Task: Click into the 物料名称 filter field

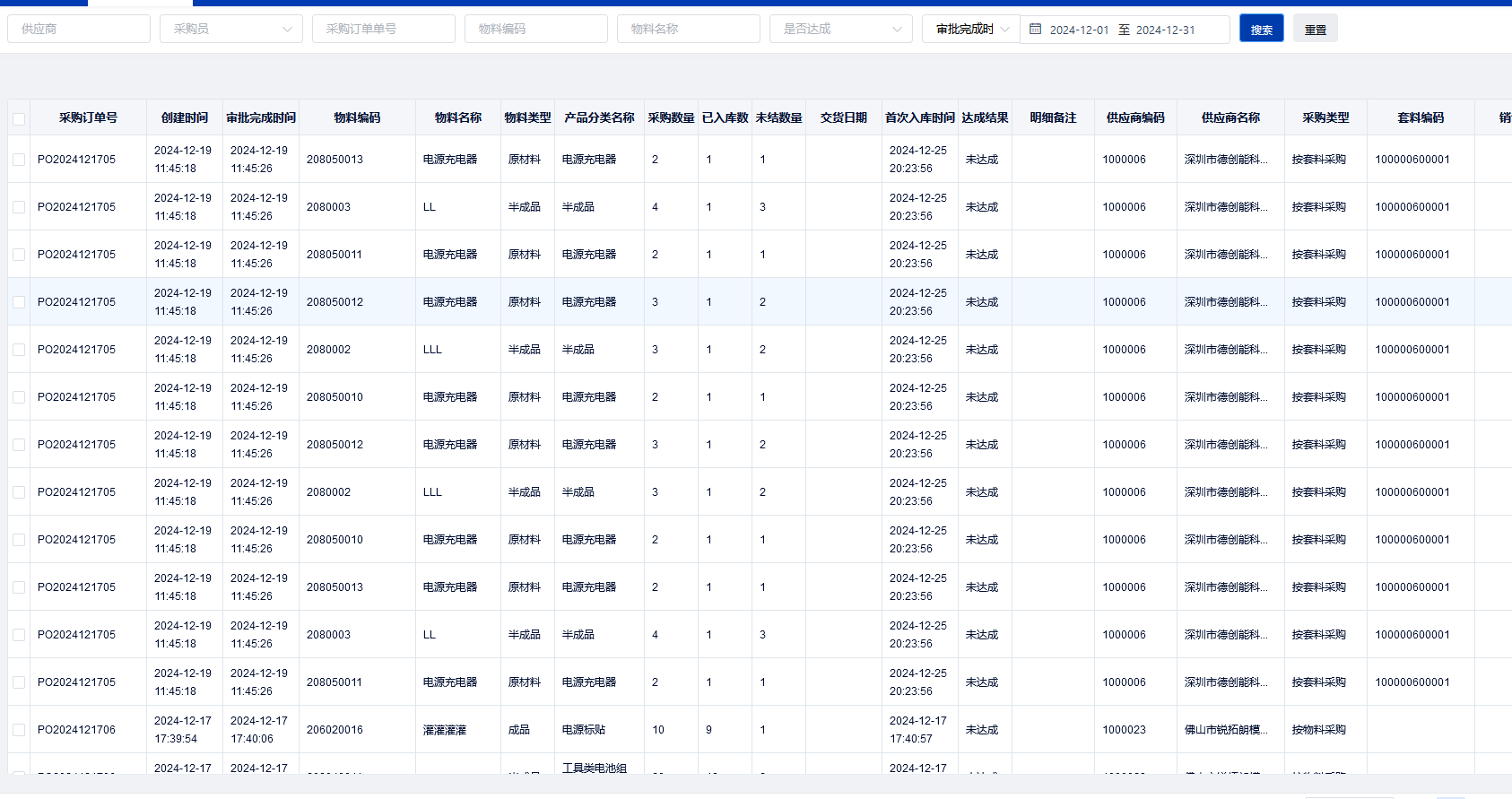Action: [688, 29]
